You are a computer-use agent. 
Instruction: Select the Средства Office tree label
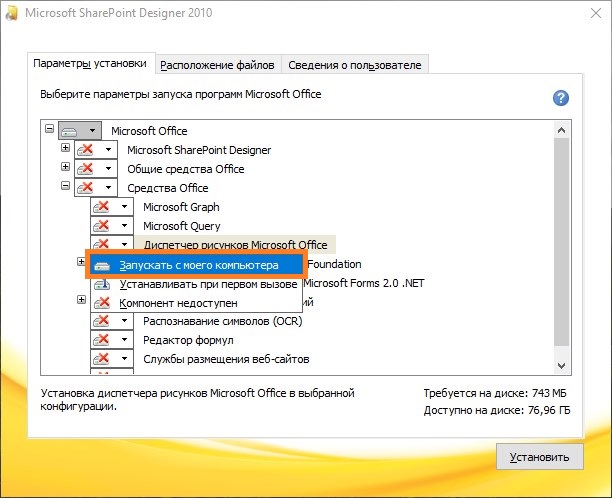[x=167, y=188]
